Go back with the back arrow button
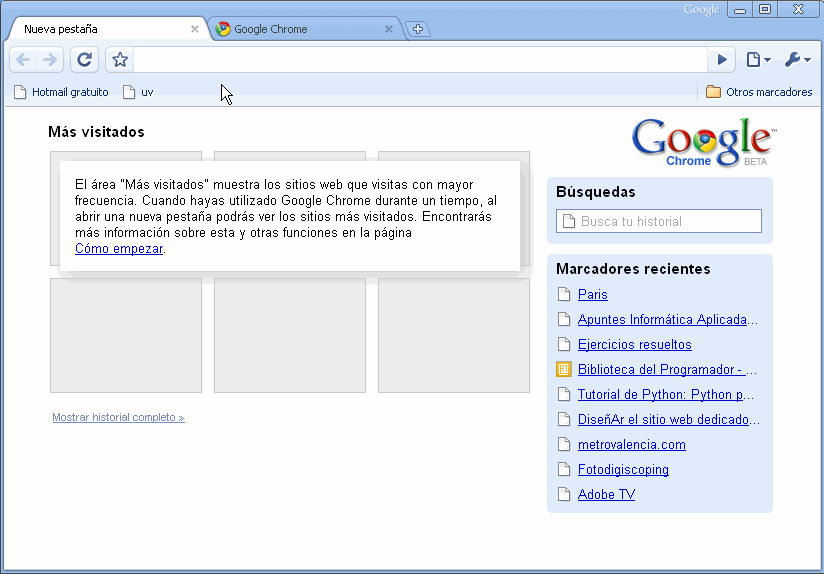824x574 pixels. tap(23, 59)
